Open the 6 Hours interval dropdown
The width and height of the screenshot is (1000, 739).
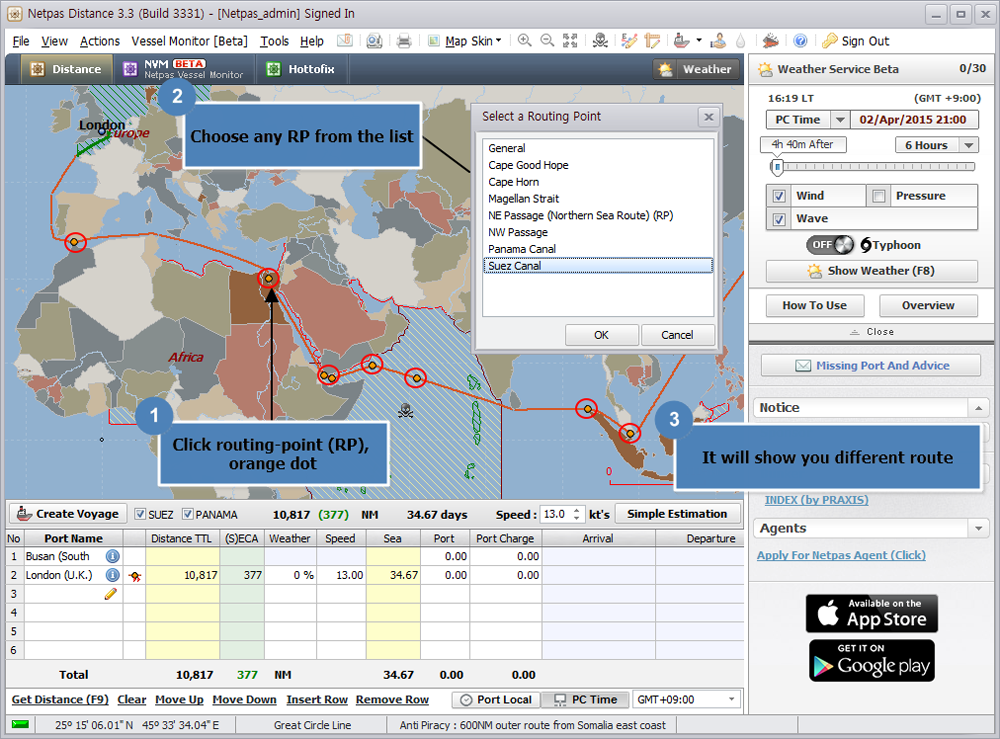point(969,145)
